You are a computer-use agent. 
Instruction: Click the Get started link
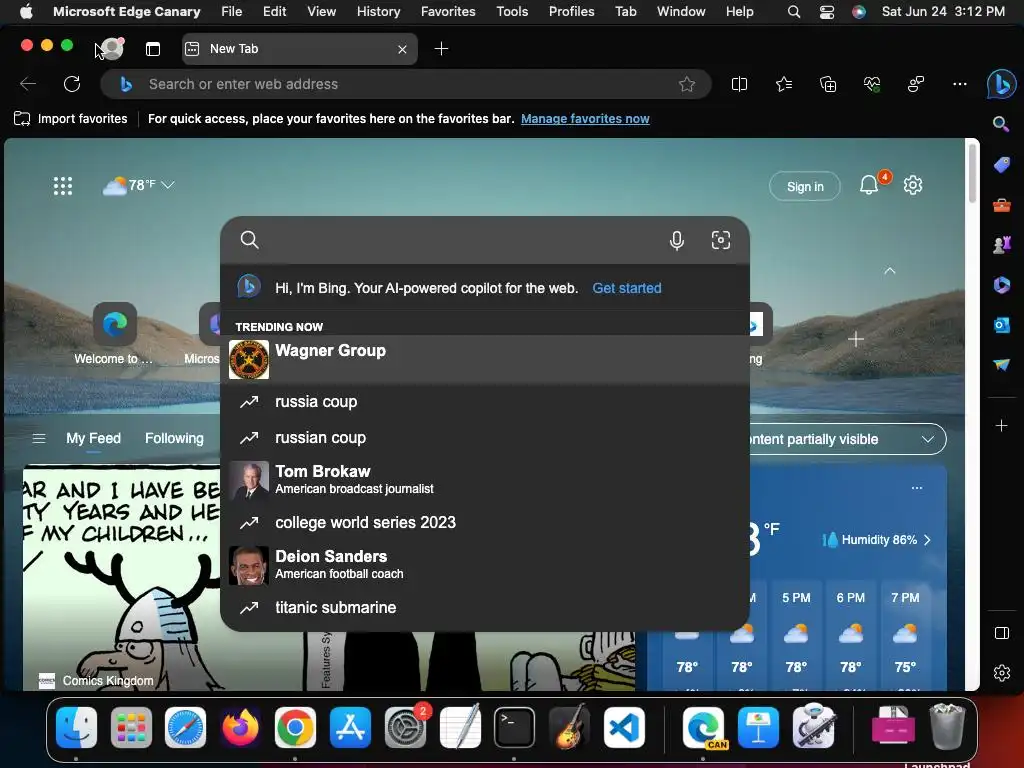point(626,288)
